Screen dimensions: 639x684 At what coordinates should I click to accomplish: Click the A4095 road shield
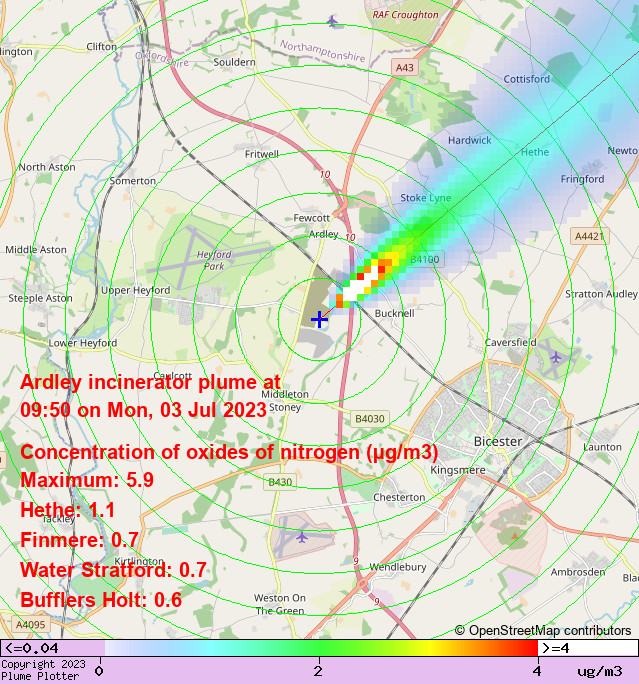pyautogui.click(x=31, y=625)
